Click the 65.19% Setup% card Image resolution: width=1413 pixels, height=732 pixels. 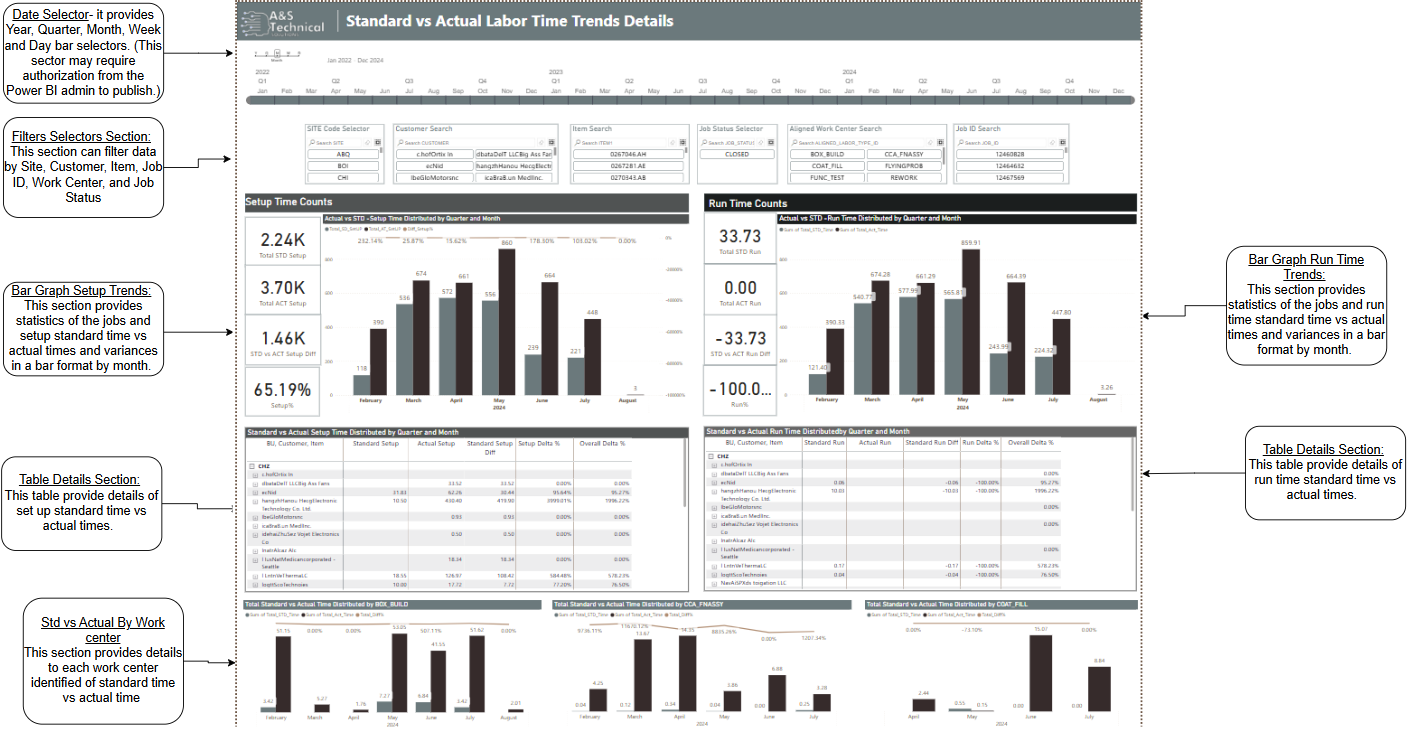click(283, 392)
